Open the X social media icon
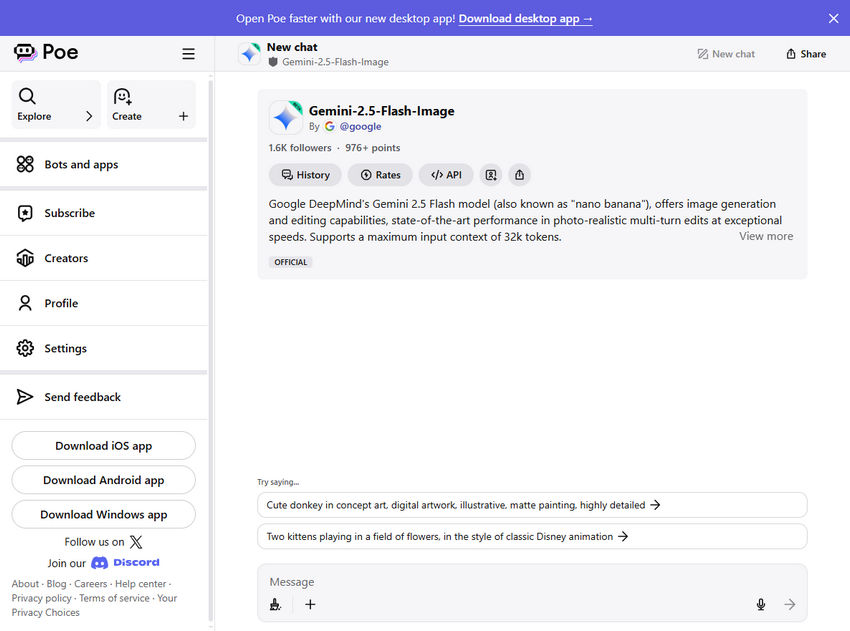 136,542
